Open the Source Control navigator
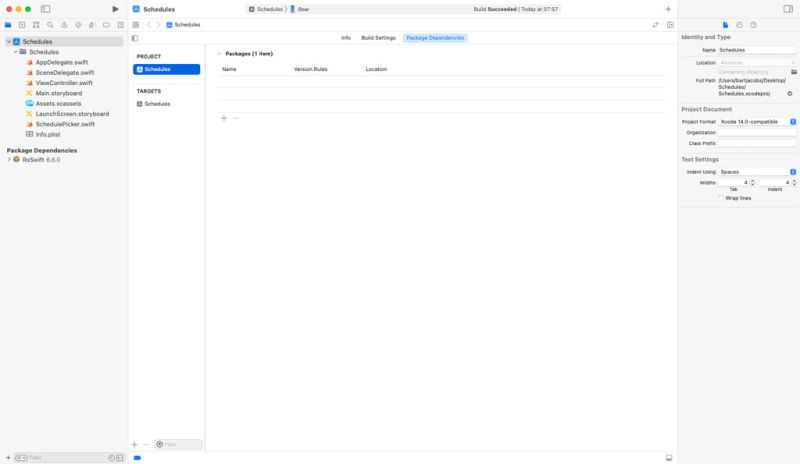This screenshot has height=464, width=800. (x=22, y=25)
